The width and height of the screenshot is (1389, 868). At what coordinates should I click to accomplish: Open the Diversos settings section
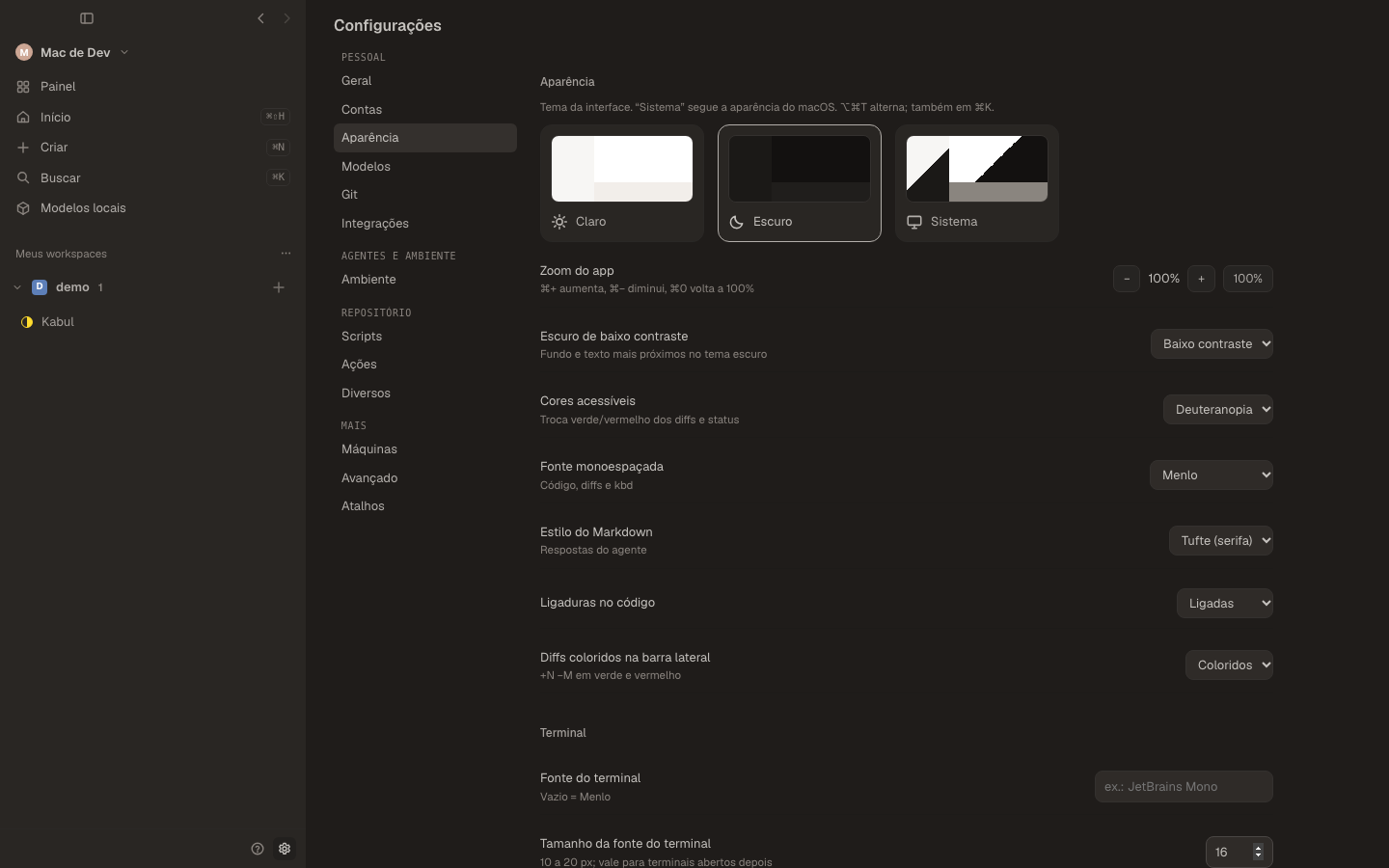(x=425, y=393)
